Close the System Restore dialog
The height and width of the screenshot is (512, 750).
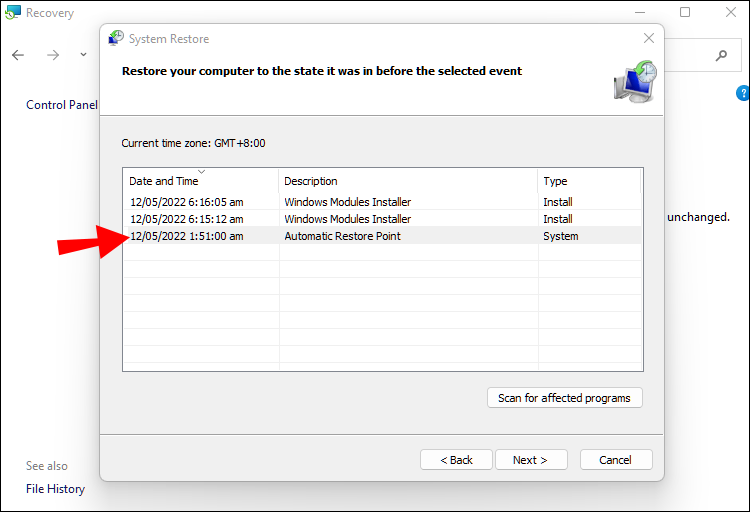click(649, 39)
